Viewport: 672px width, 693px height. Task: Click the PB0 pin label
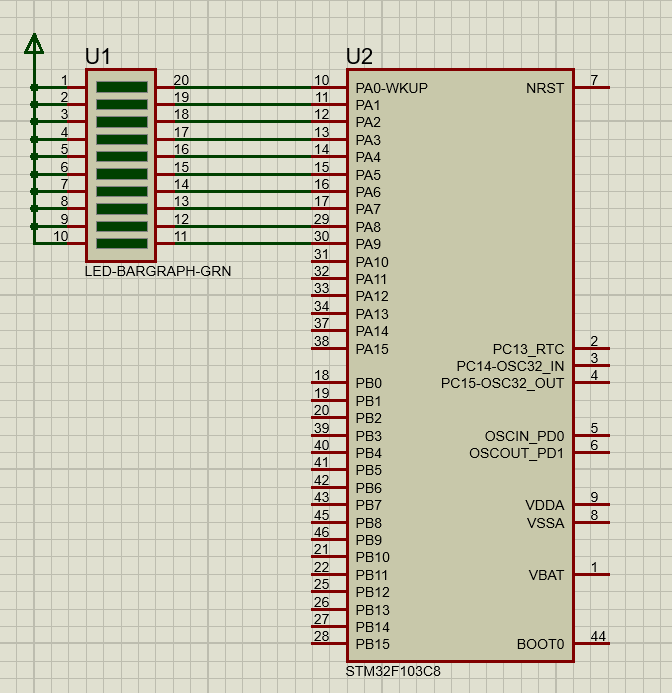point(369,383)
